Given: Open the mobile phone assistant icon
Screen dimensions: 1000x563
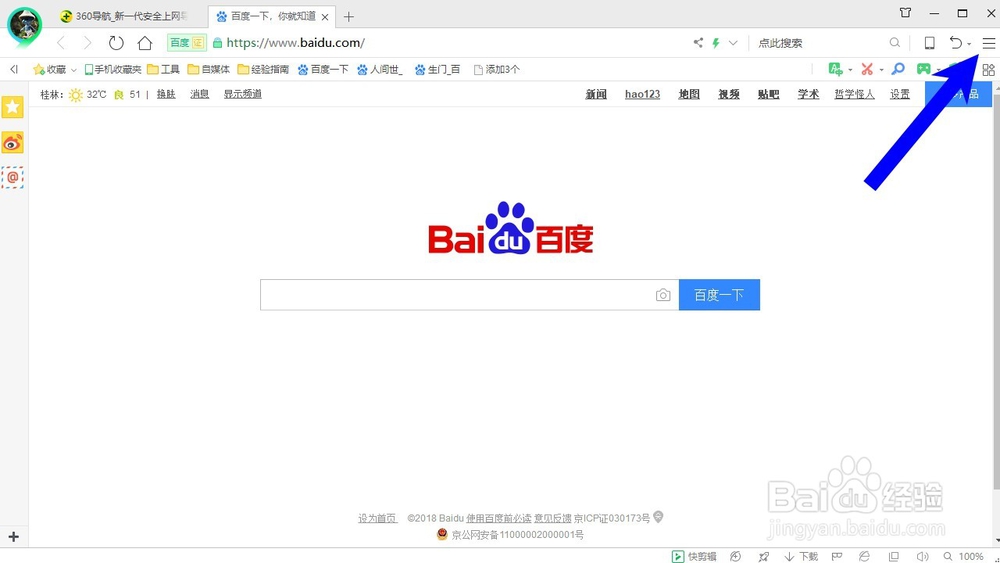Looking at the screenshot, I should point(930,43).
